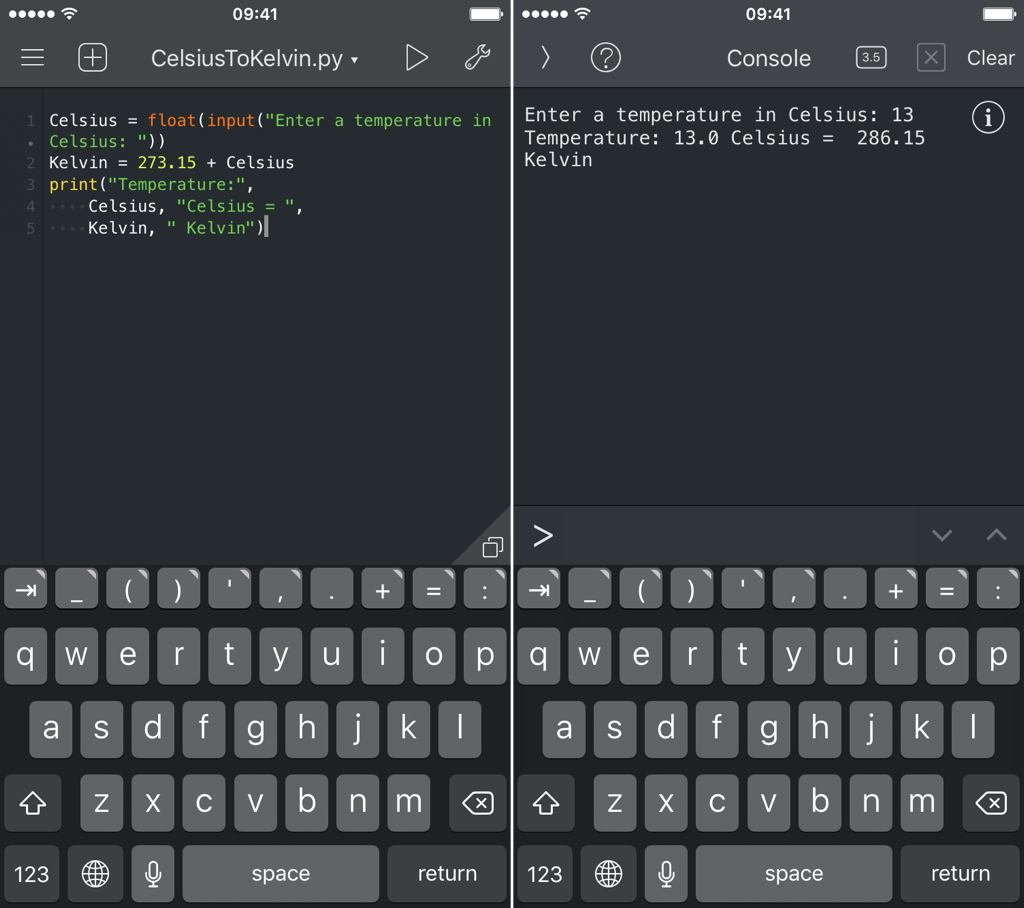This screenshot has height=908, width=1024.
Task: Tap return on the console keyboard
Action: tap(961, 874)
